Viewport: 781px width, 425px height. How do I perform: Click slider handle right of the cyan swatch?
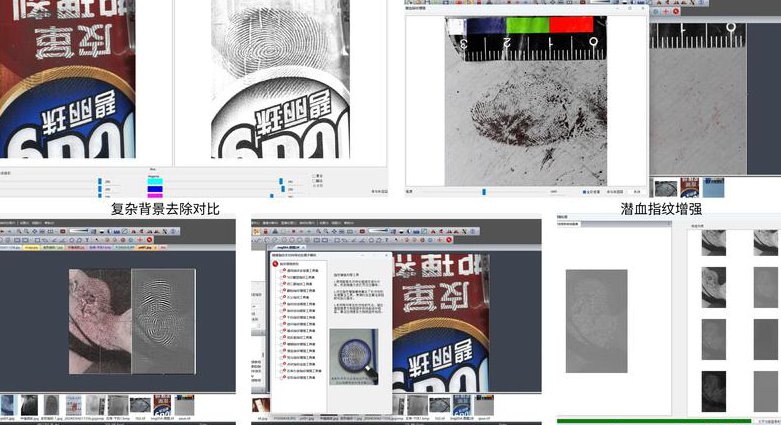281,181
